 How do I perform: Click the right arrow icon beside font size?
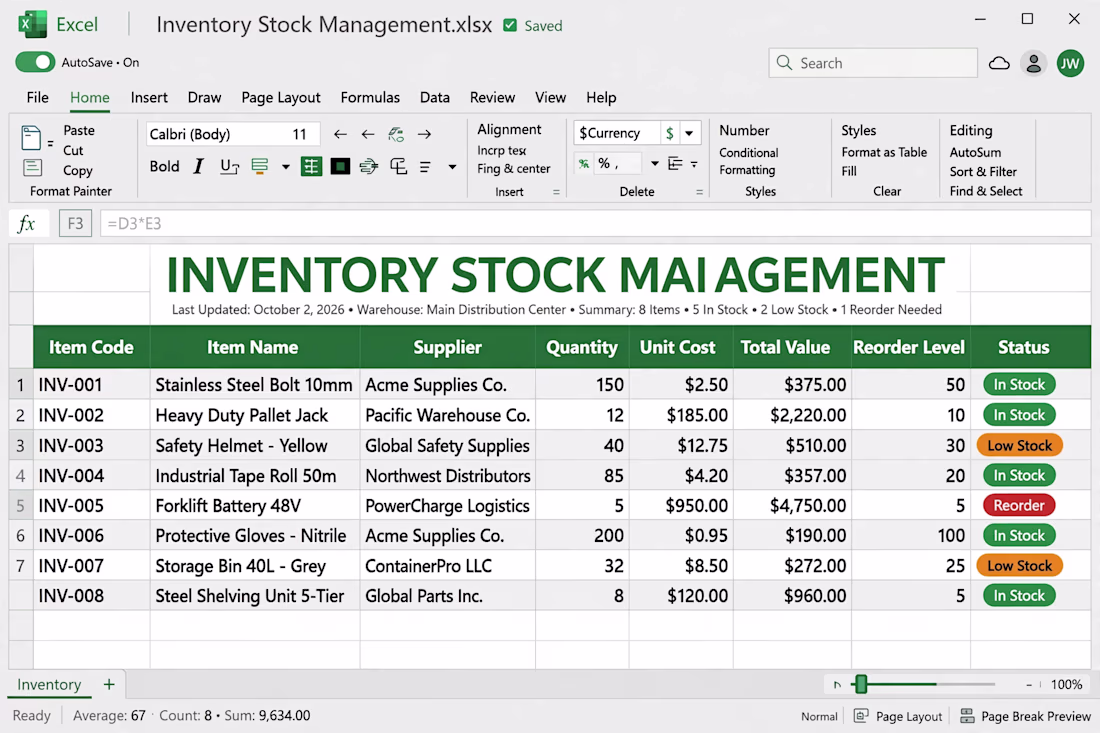424,134
